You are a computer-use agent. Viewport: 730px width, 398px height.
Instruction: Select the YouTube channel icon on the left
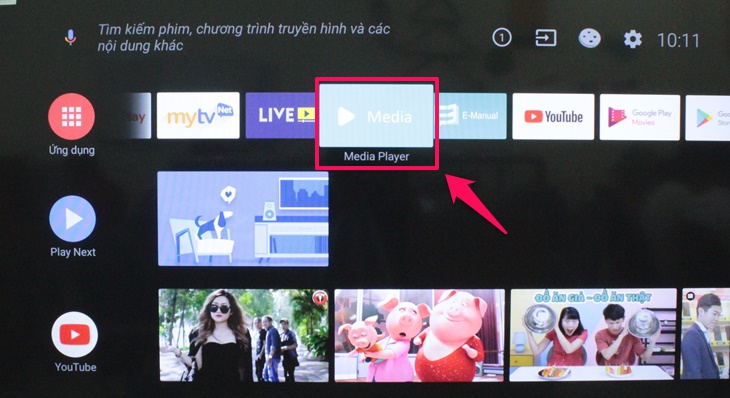point(74,335)
